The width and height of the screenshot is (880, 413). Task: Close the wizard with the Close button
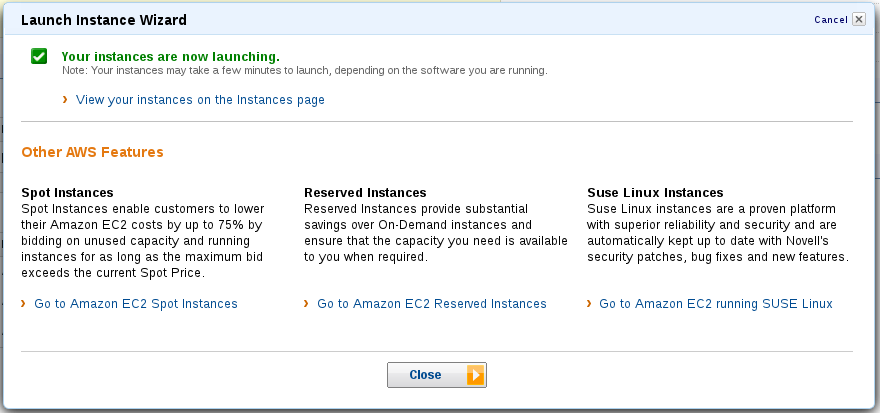(437, 375)
